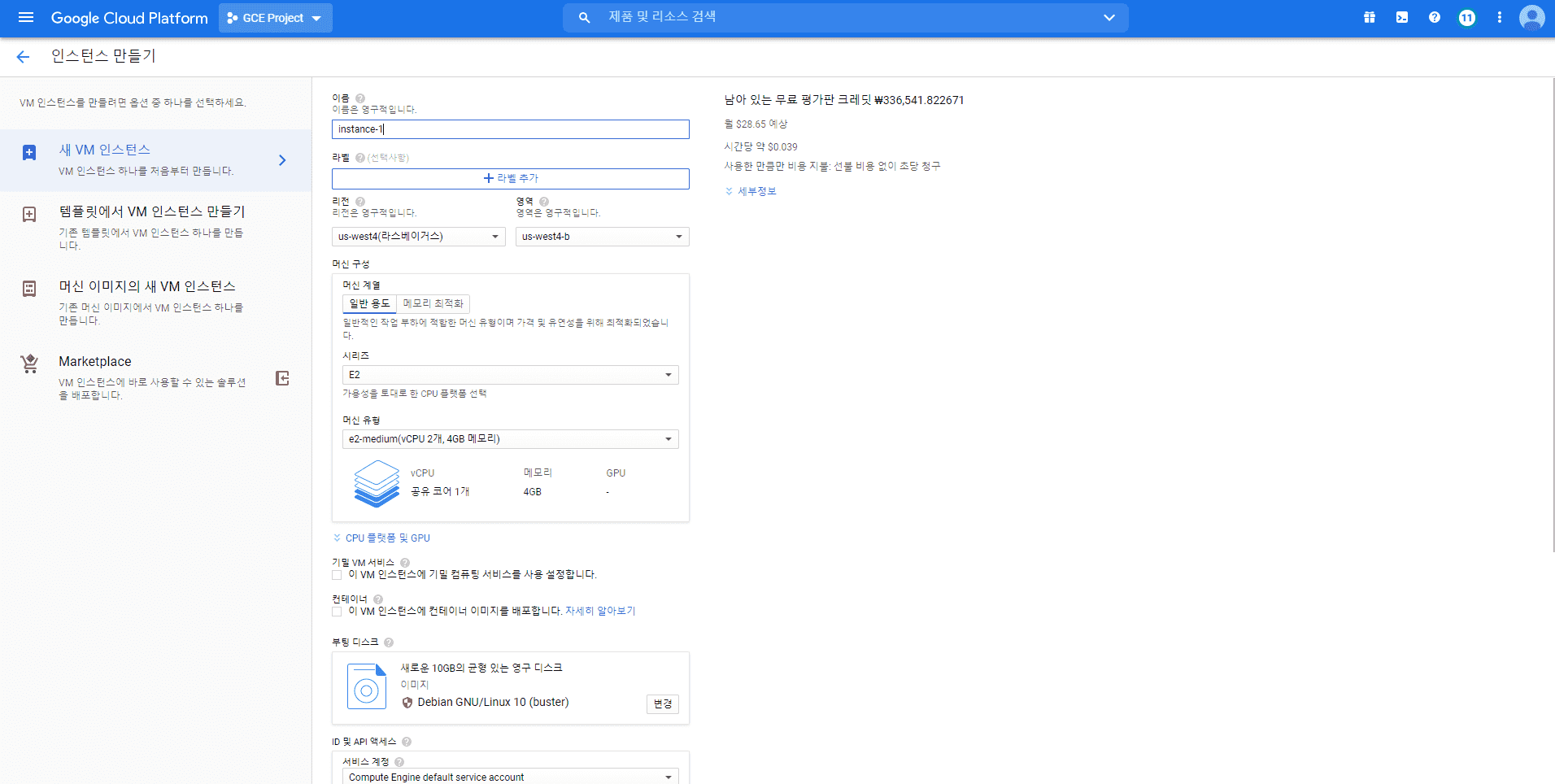The height and width of the screenshot is (784, 1555).
Task: Click help icon next to 이름
Action: [360, 98]
